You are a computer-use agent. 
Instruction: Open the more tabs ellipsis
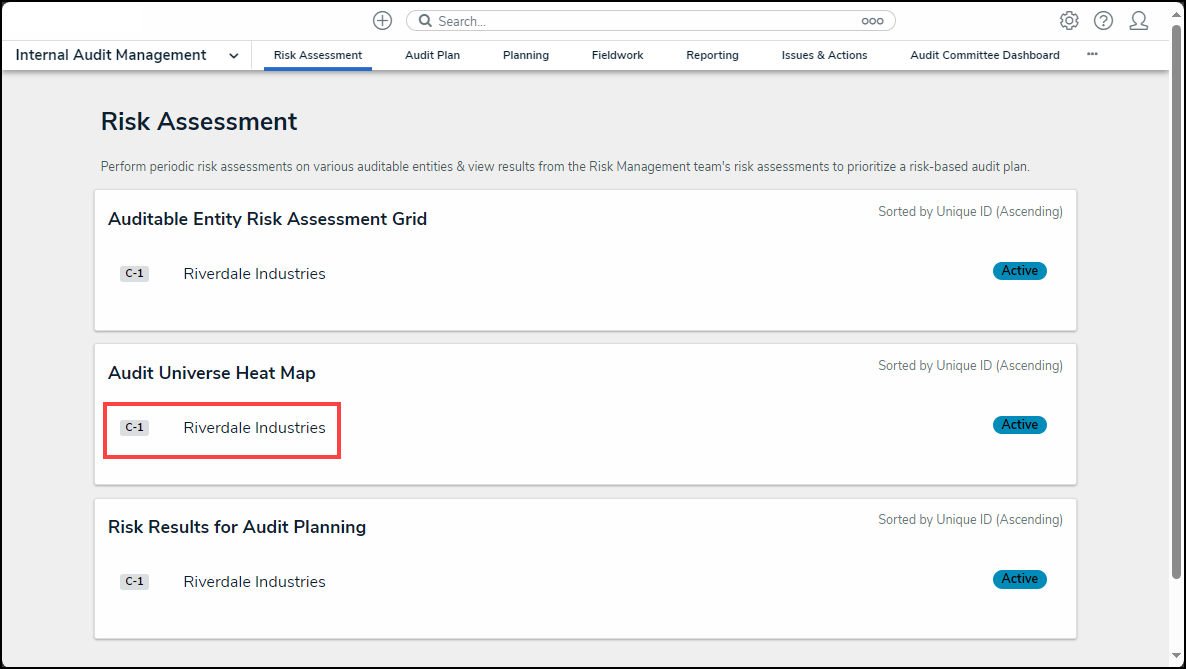(1092, 55)
